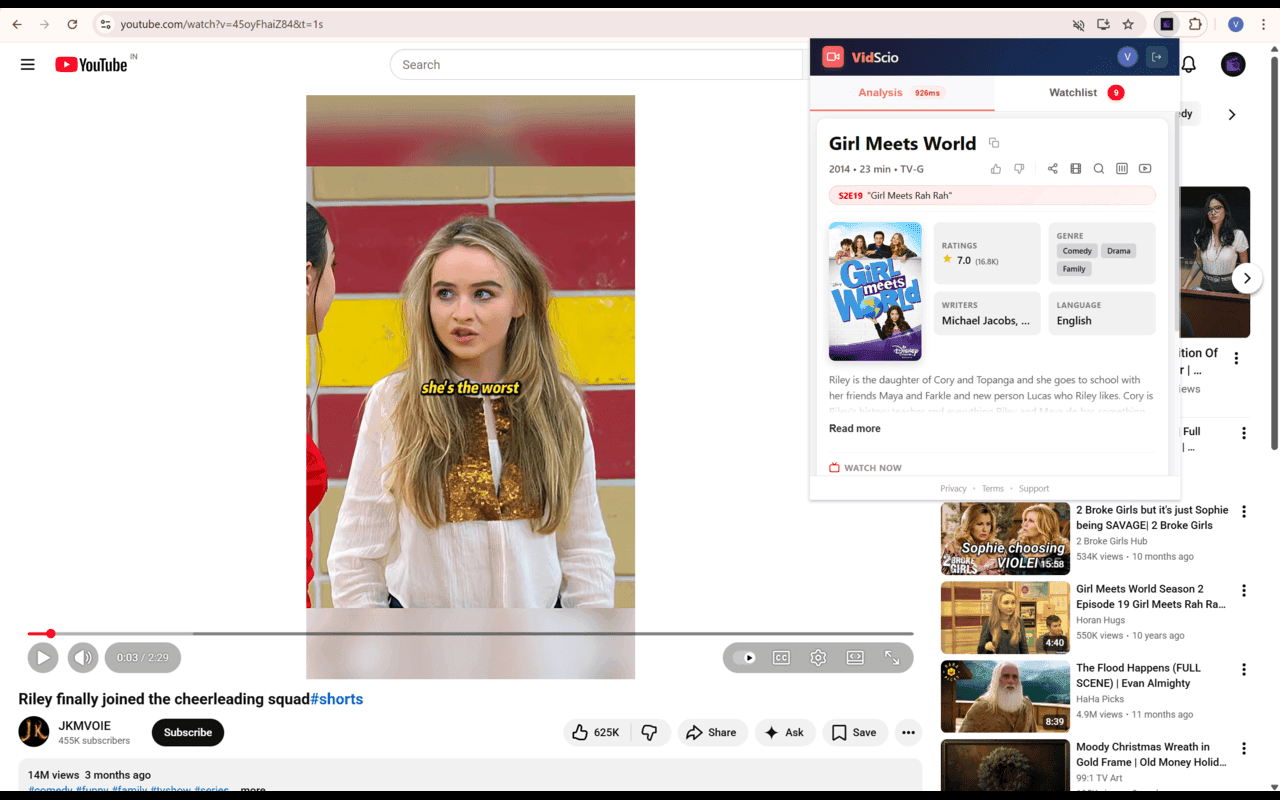The width and height of the screenshot is (1280, 800).
Task: Open options for The Flood Happens video
Action: [x=1244, y=670]
